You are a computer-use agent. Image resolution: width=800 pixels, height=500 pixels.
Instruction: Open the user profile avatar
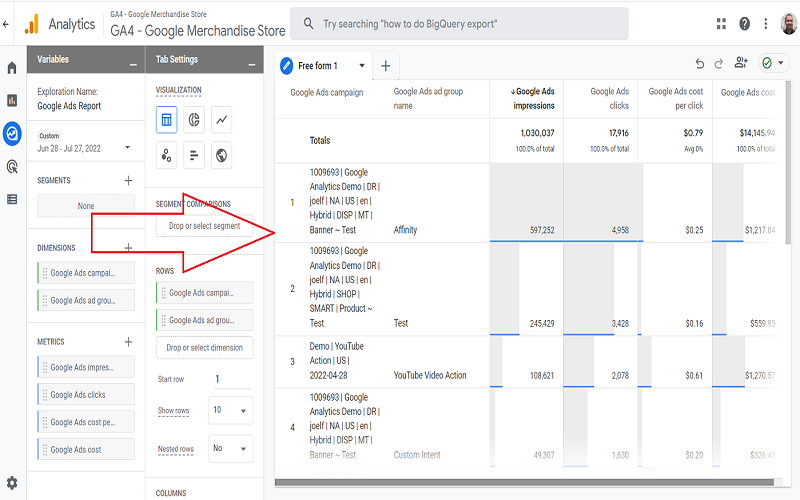point(789,23)
